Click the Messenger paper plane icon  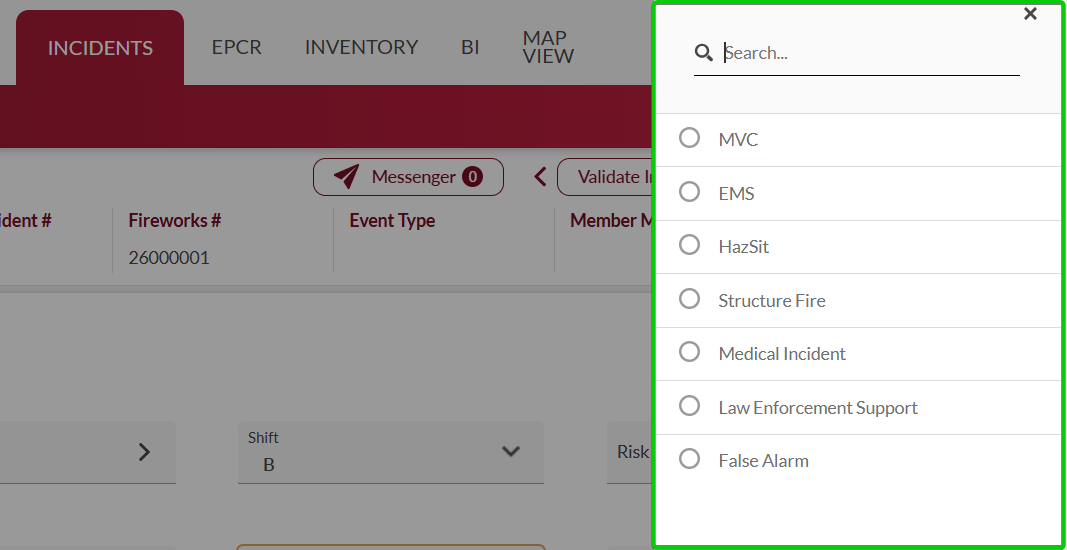click(346, 177)
